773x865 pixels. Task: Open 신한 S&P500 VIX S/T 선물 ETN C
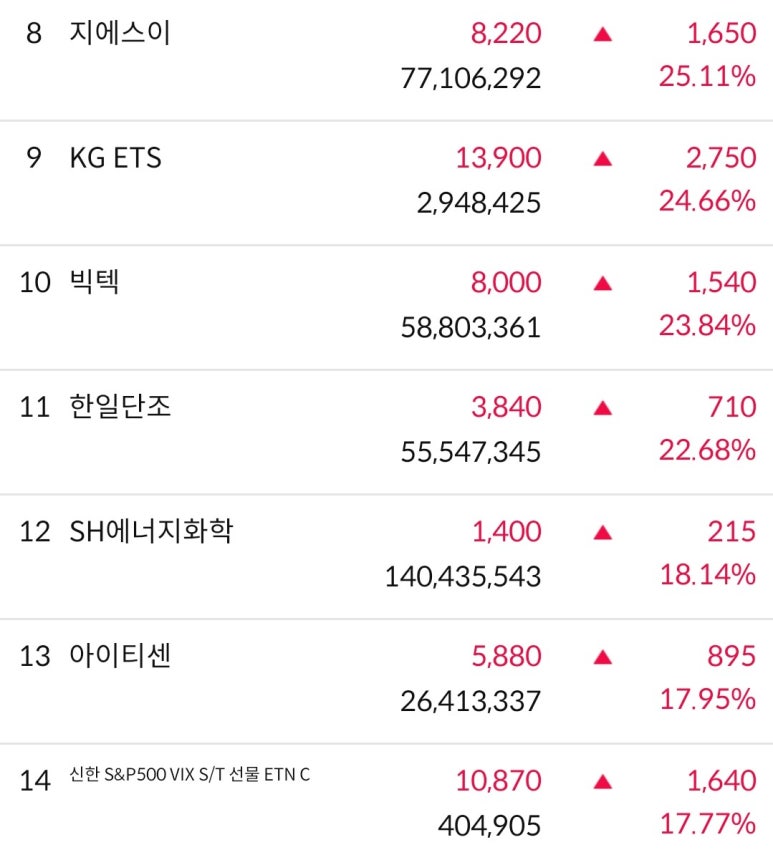pos(189,775)
